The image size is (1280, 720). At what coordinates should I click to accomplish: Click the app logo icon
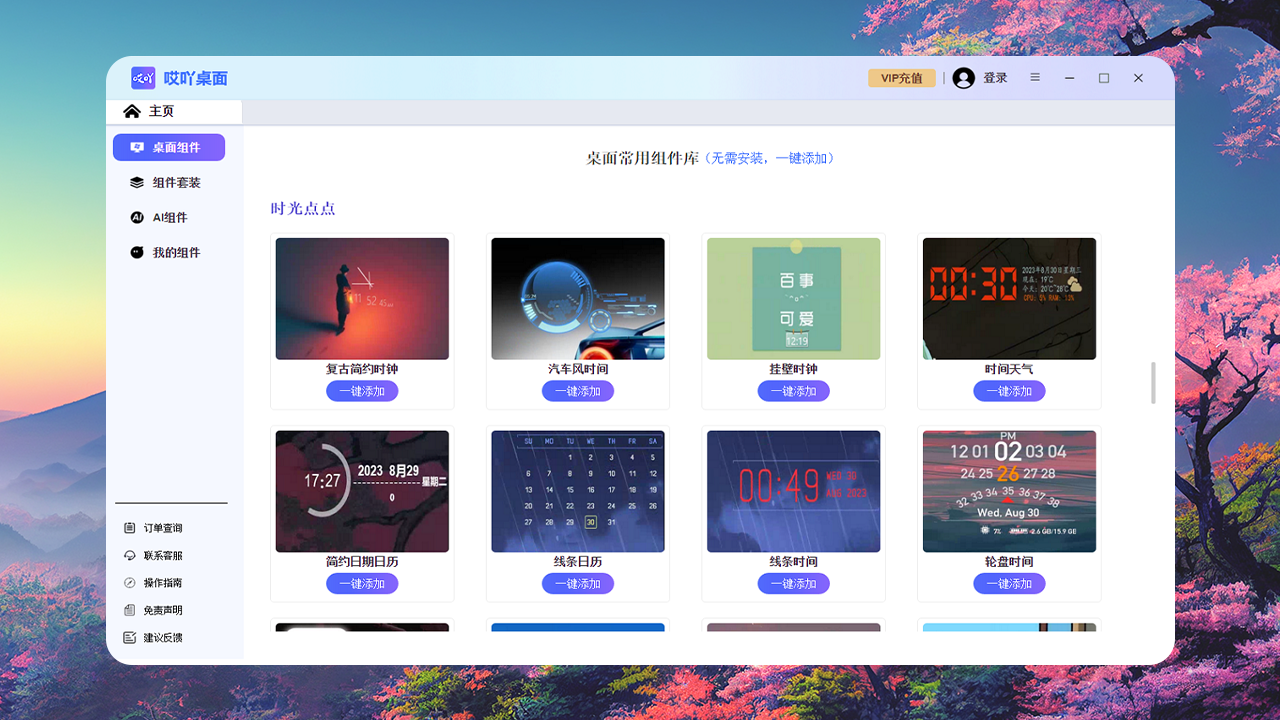point(143,77)
